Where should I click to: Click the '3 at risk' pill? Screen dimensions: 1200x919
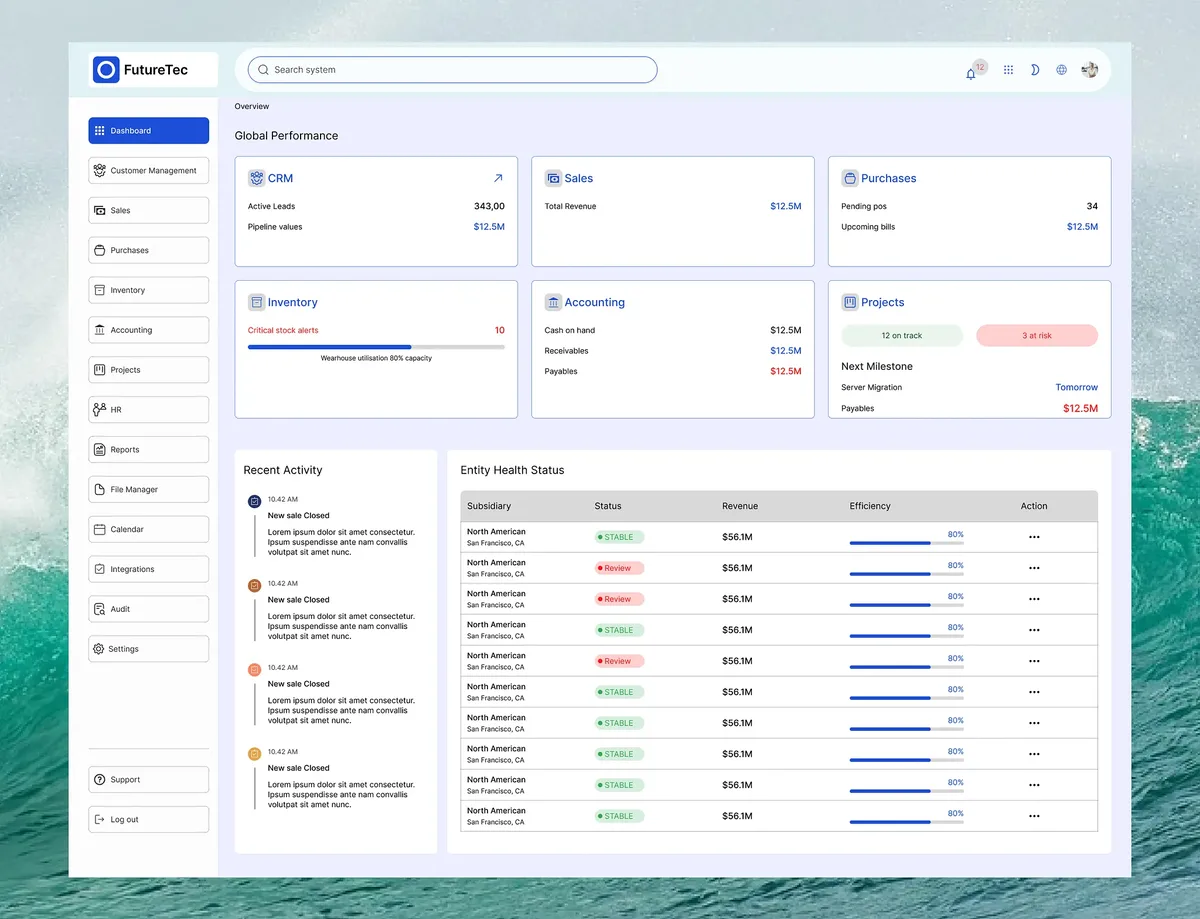point(1037,336)
